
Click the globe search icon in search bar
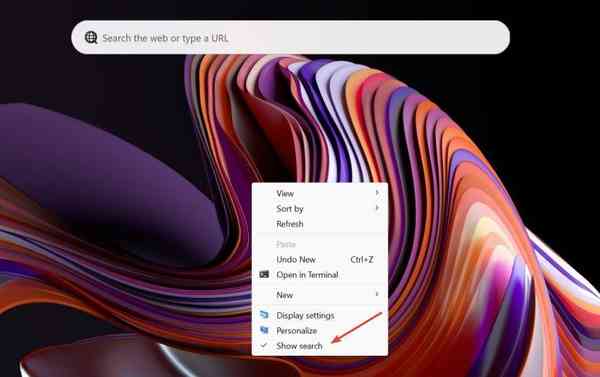91,38
